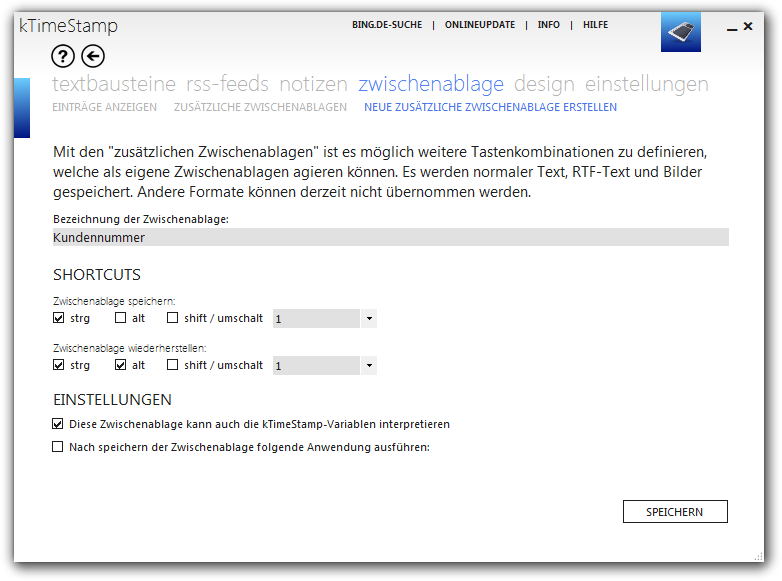
Task: Select NEUE ZUSÄTZLICHE ZWISCHENABLAGE ERSTELLEN sub-tab
Action: click(x=490, y=107)
